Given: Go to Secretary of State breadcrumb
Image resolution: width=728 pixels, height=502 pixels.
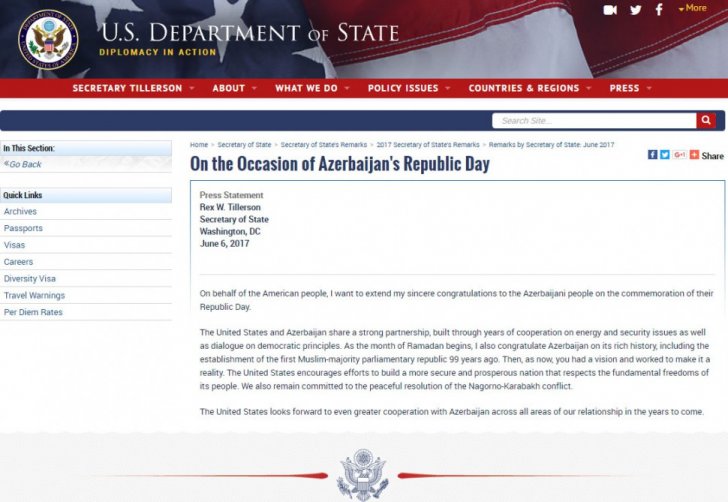Looking at the screenshot, I should pyautogui.click(x=244, y=145).
